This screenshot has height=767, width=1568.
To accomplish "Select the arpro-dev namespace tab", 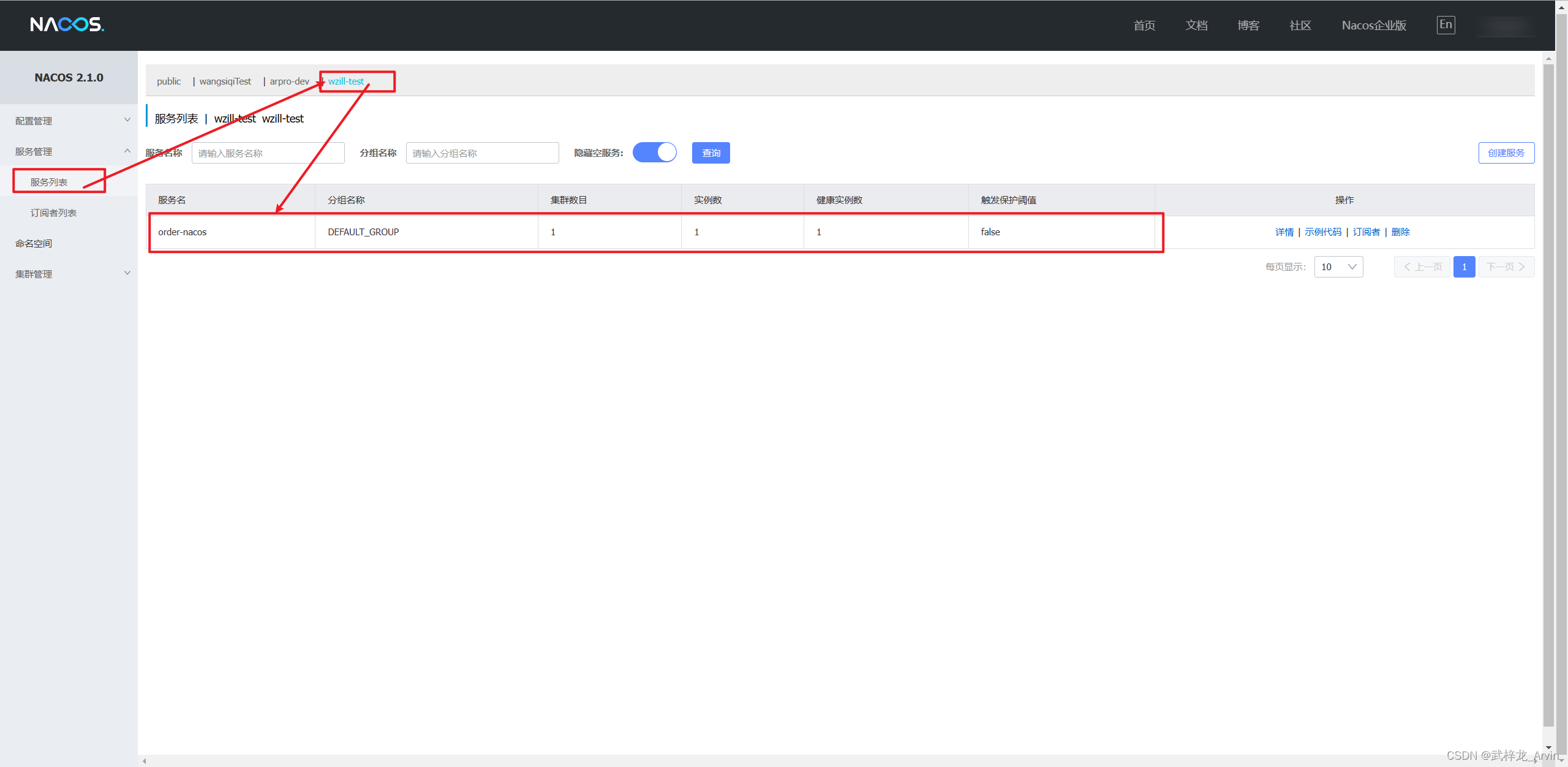I will [289, 81].
